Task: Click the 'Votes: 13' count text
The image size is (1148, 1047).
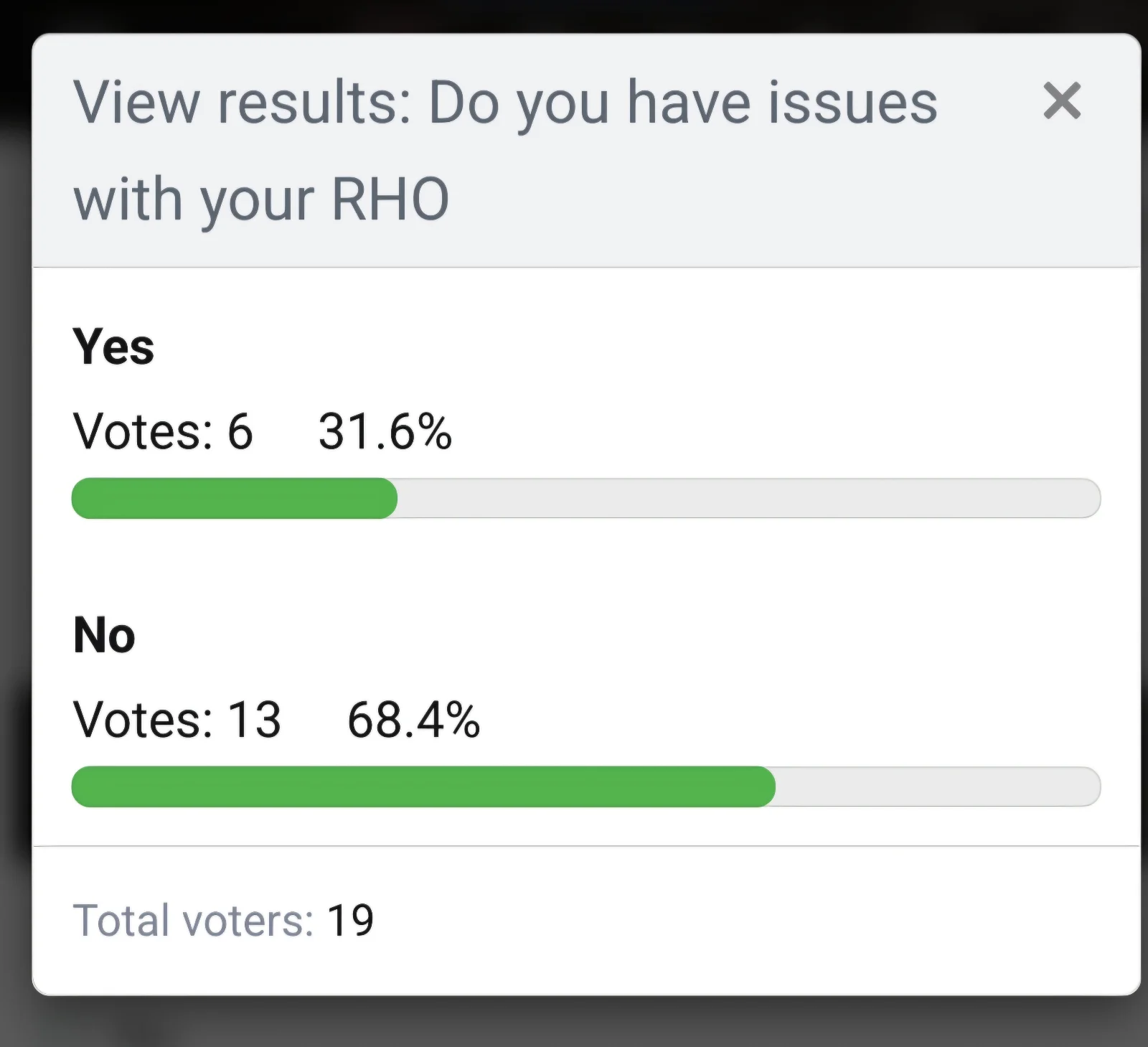Action: [x=177, y=720]
